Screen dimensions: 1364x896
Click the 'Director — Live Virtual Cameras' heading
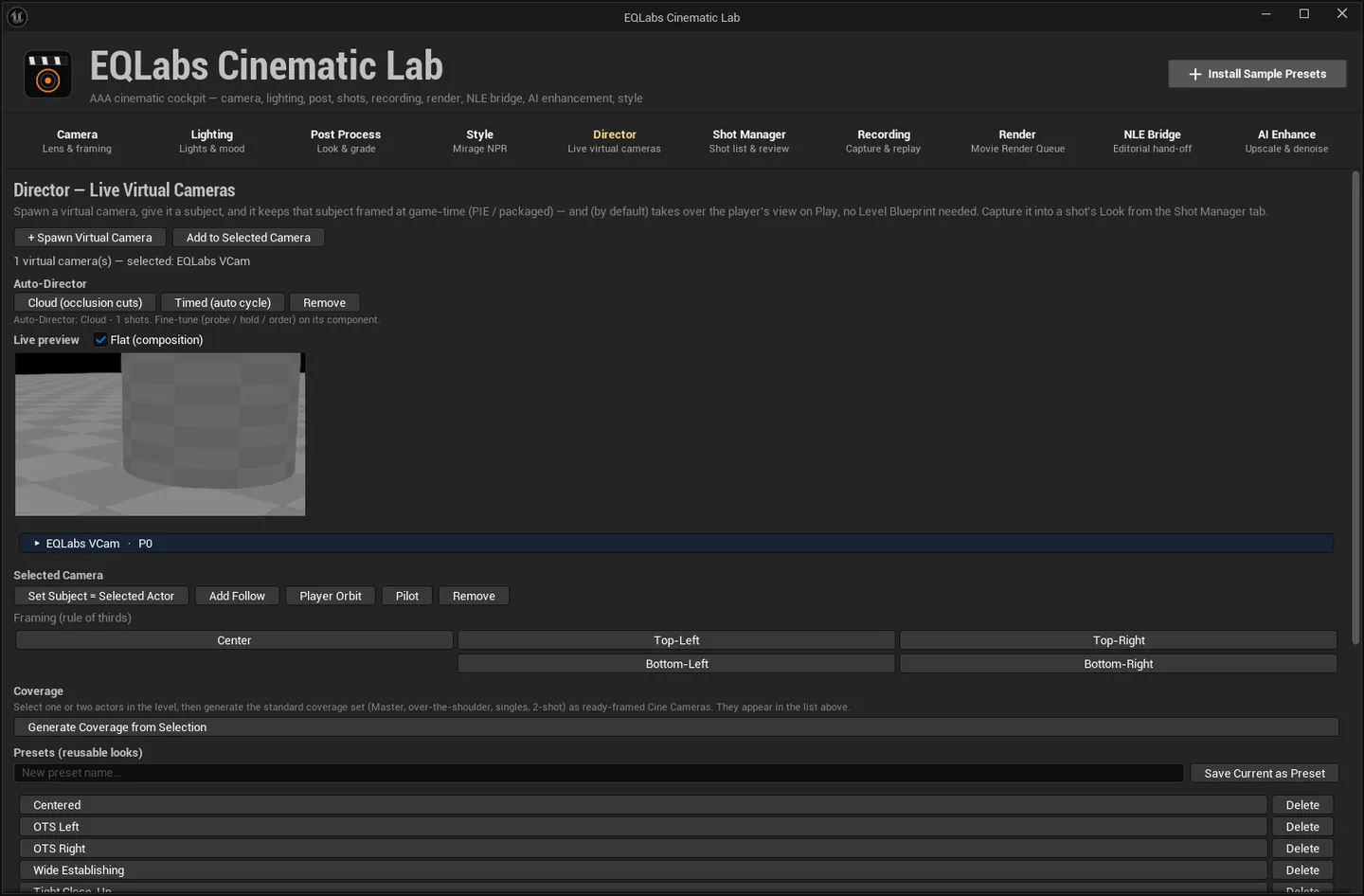point(124,190)
